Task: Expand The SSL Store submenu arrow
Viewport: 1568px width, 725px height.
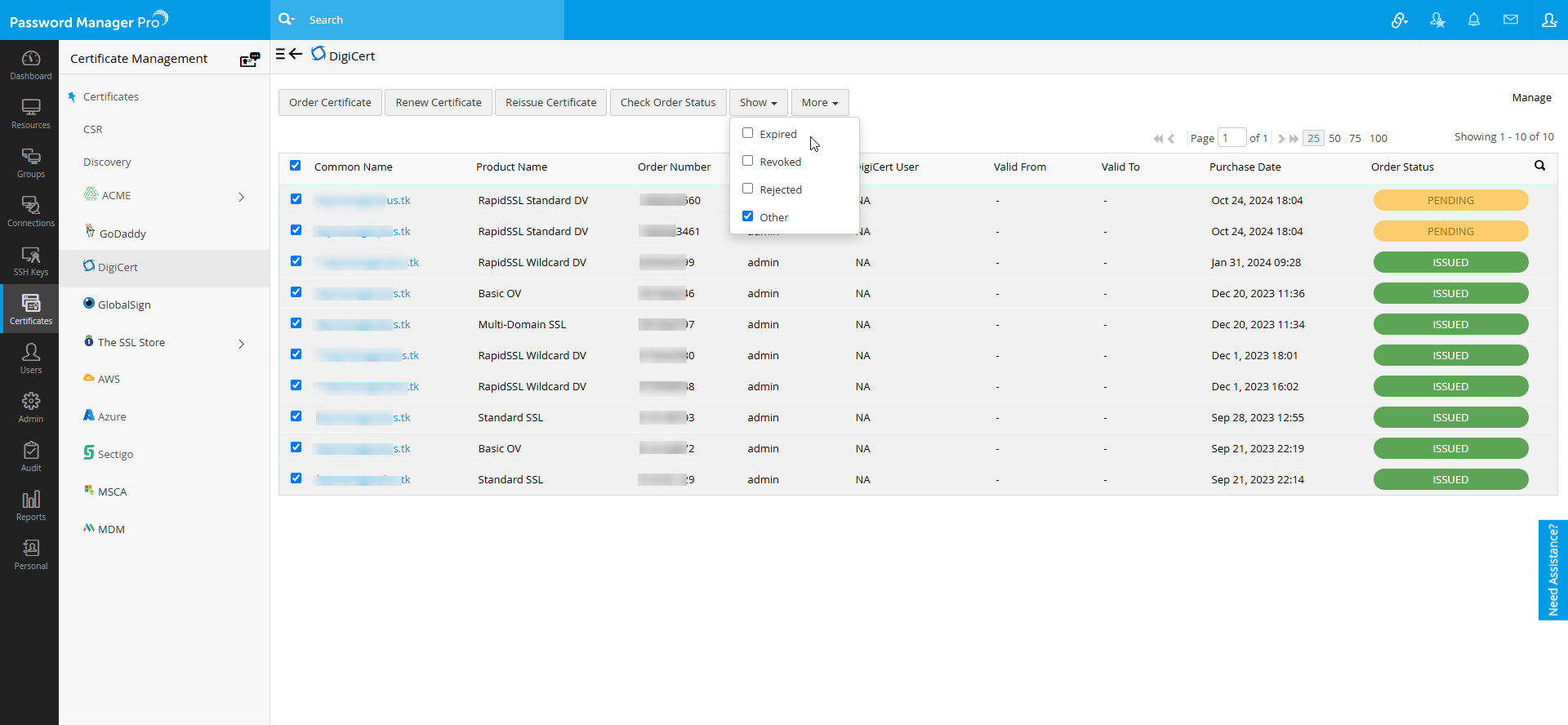Action: (x=241, y=344)
